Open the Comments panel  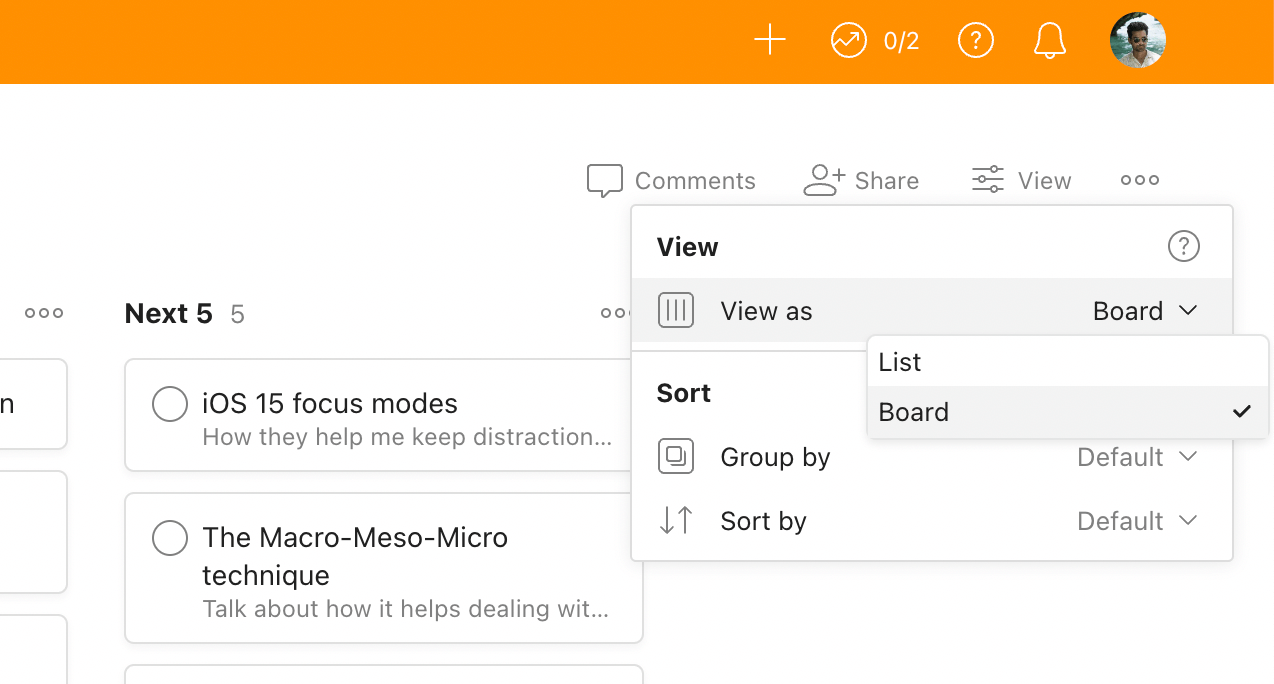point(671,181)
